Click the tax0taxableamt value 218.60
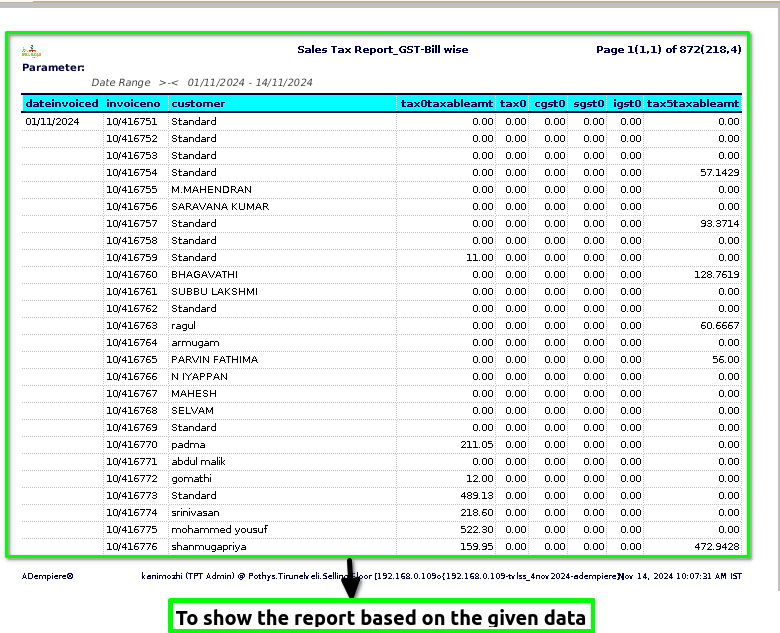The height and width of the screenshot is (633, 780). [x=477, y=513]
